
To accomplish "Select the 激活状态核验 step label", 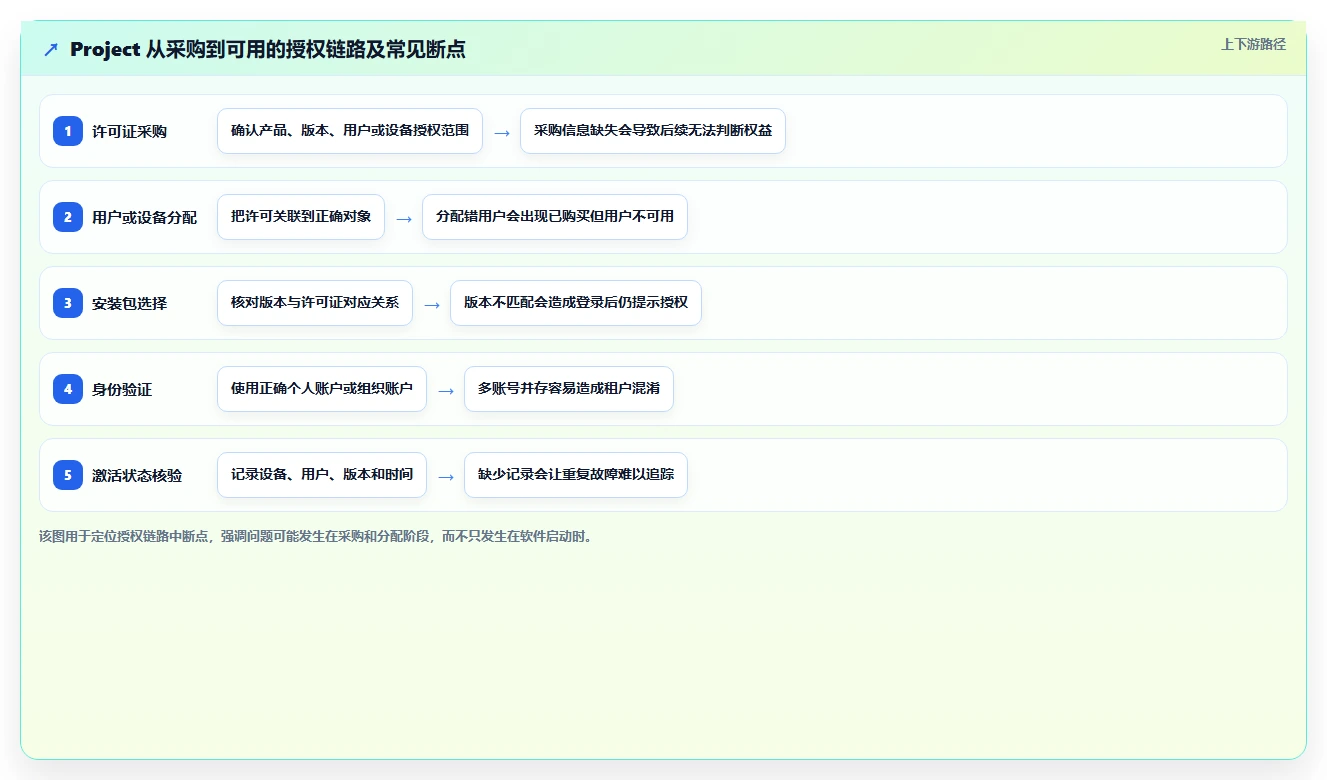I will (x=137, y=476).
